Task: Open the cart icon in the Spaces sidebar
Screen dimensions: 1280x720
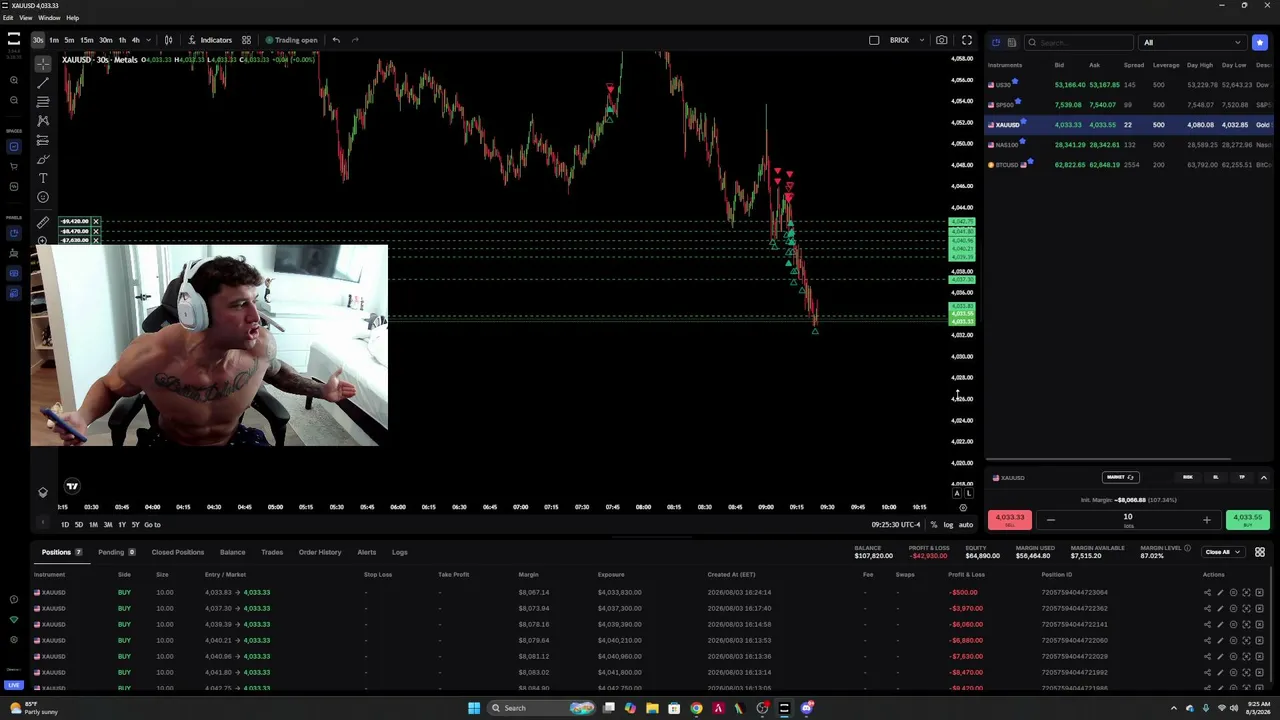Action: click(x=14, y=166)
